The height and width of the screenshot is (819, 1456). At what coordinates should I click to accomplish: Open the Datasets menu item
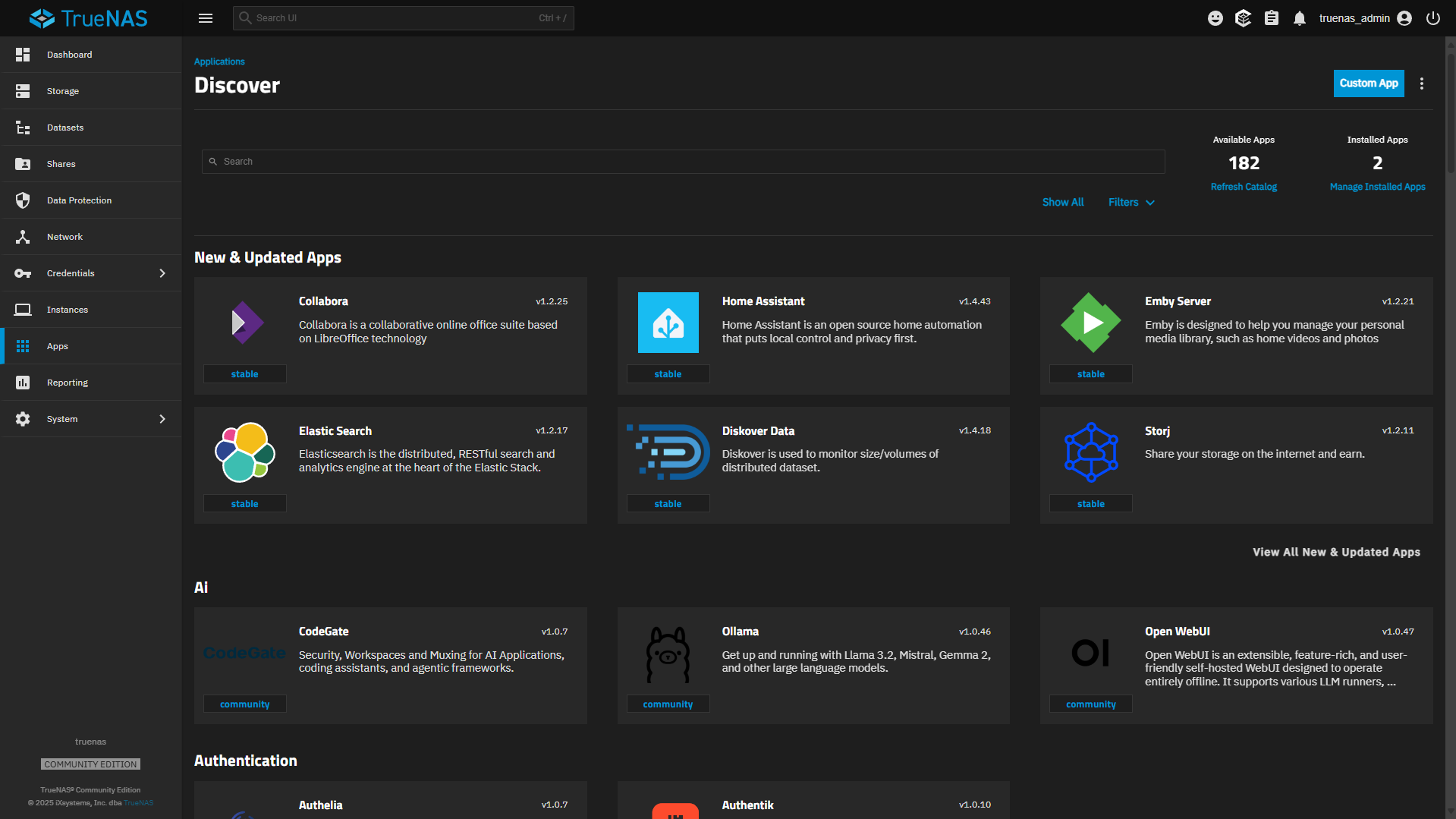point(91,128)
